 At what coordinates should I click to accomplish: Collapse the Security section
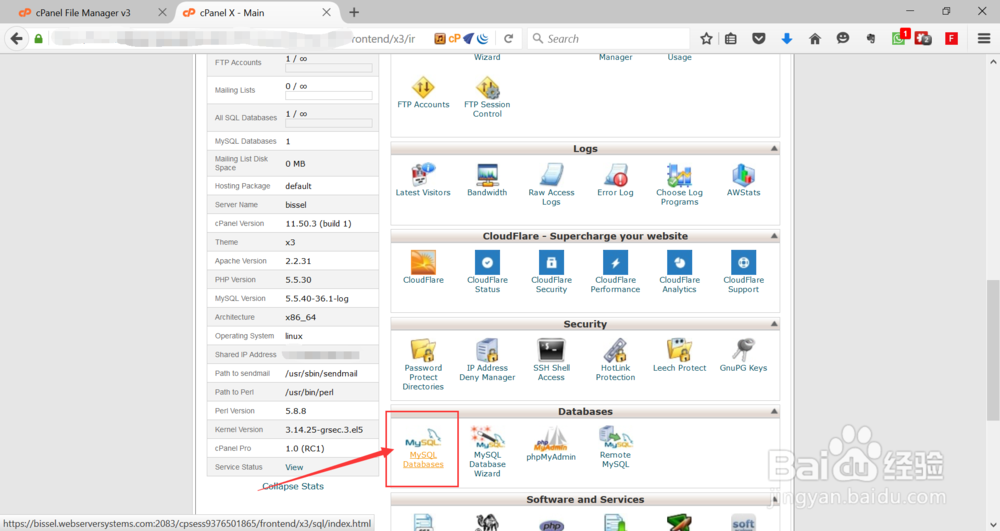tap(774, 324)
